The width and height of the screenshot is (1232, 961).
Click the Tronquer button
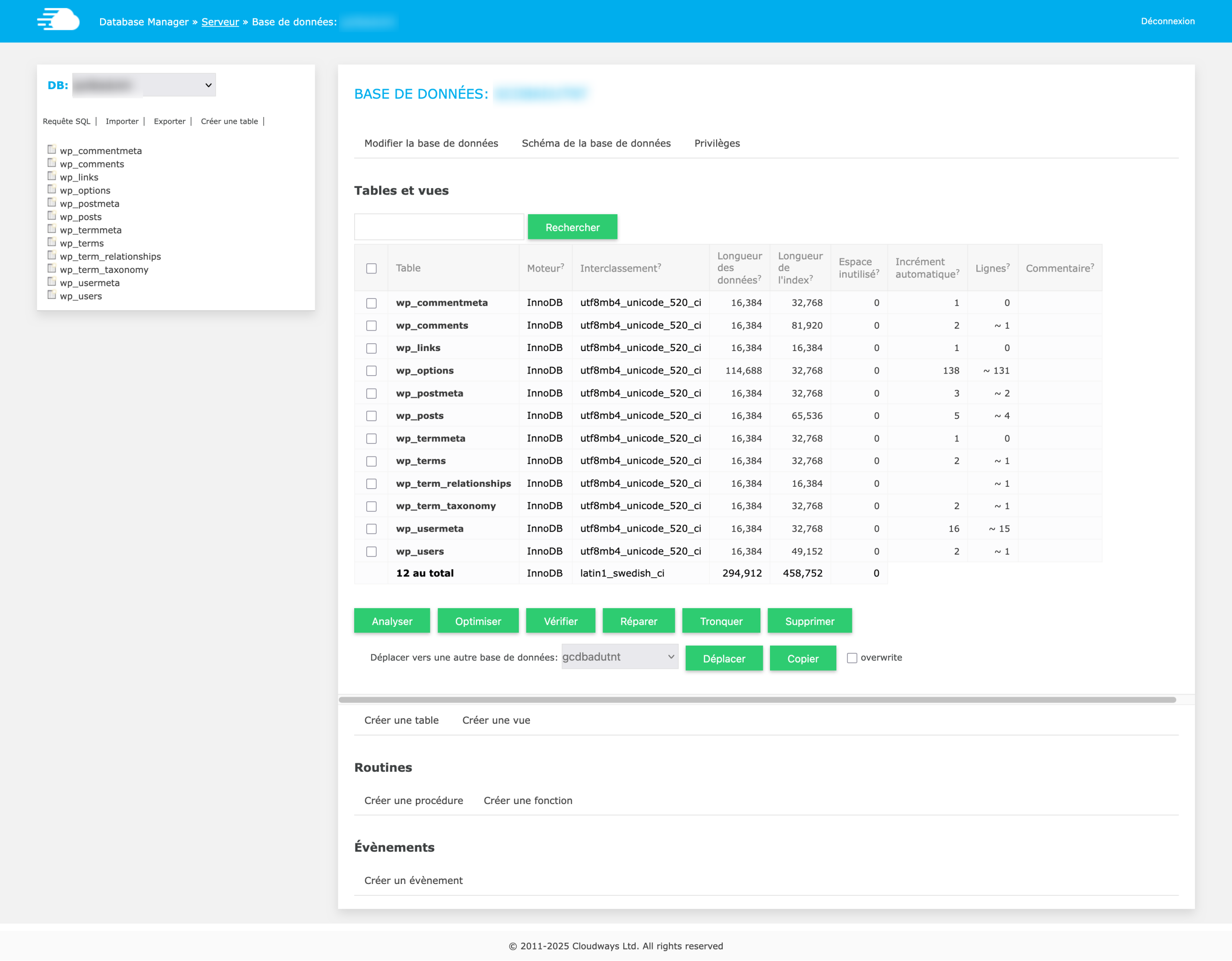click(721, 621)
